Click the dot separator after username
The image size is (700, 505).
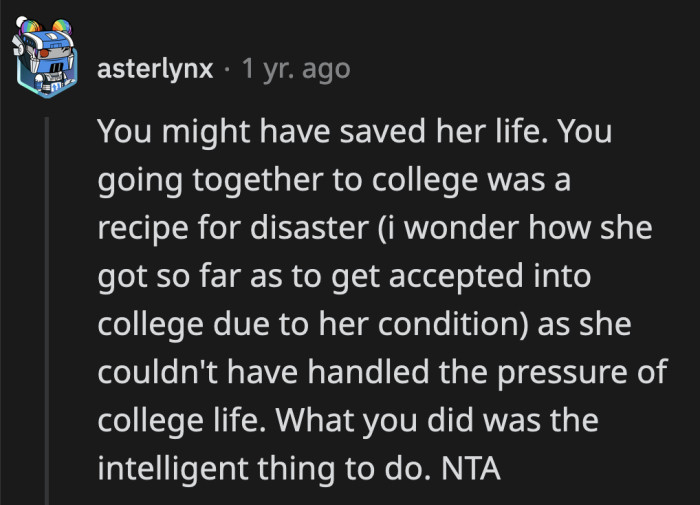tap(230, 69)
